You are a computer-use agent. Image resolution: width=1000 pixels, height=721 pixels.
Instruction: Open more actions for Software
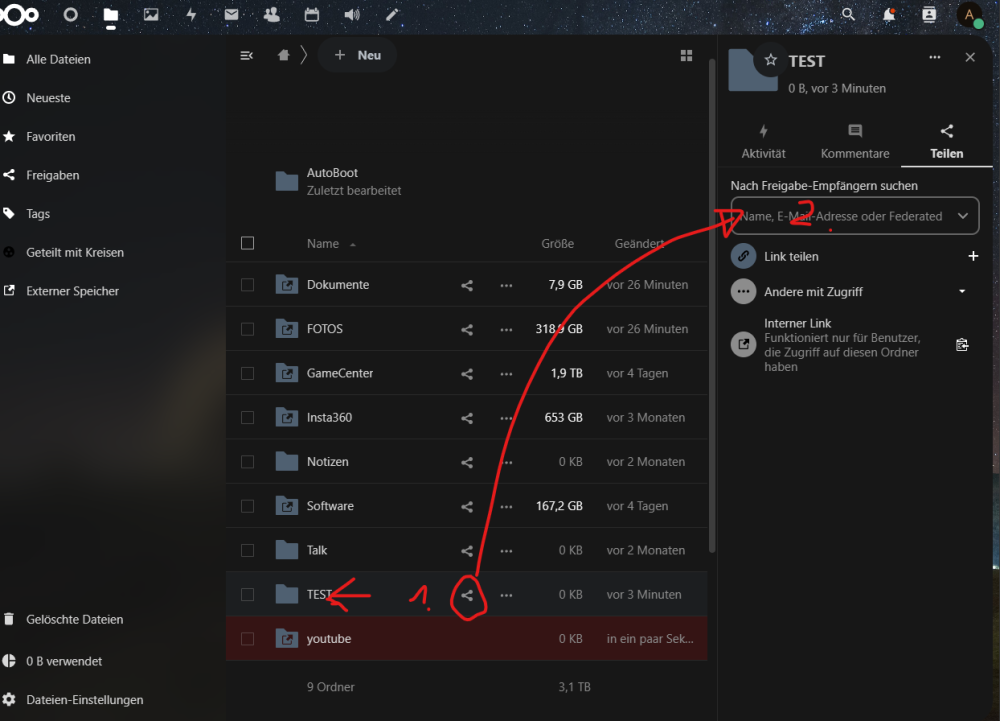coord(506,506)
